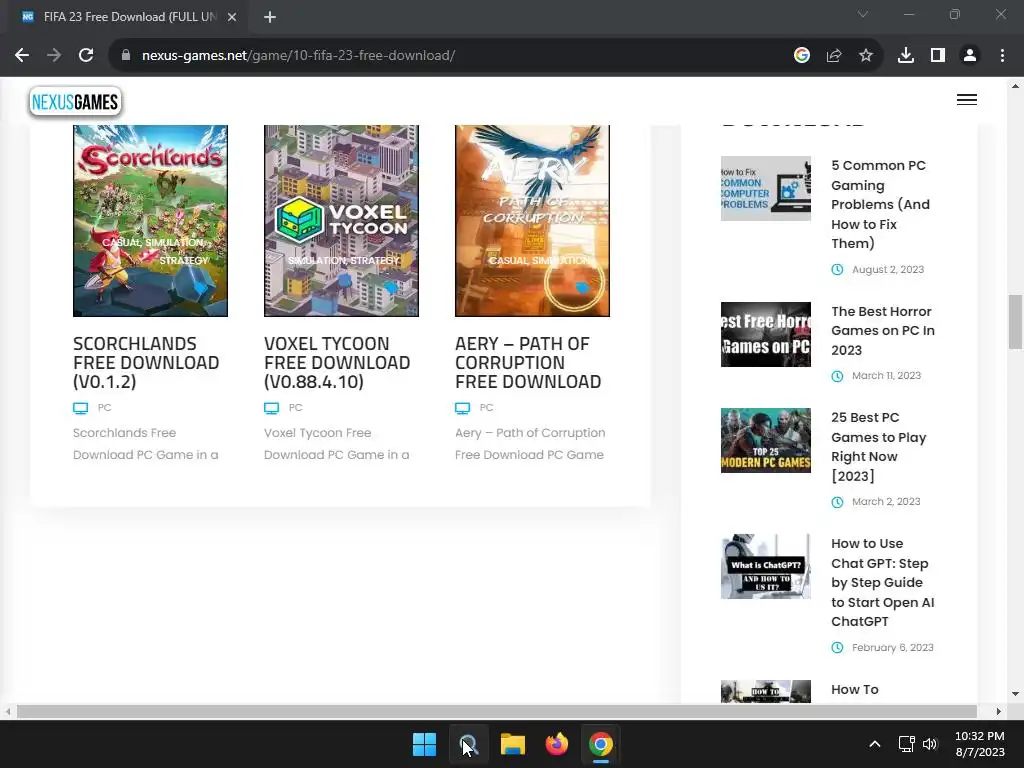Screen dimensions: 1024x768
Task: Open Top 25 Modern PC Games thumbnail
Action: (x=766, y=440)
